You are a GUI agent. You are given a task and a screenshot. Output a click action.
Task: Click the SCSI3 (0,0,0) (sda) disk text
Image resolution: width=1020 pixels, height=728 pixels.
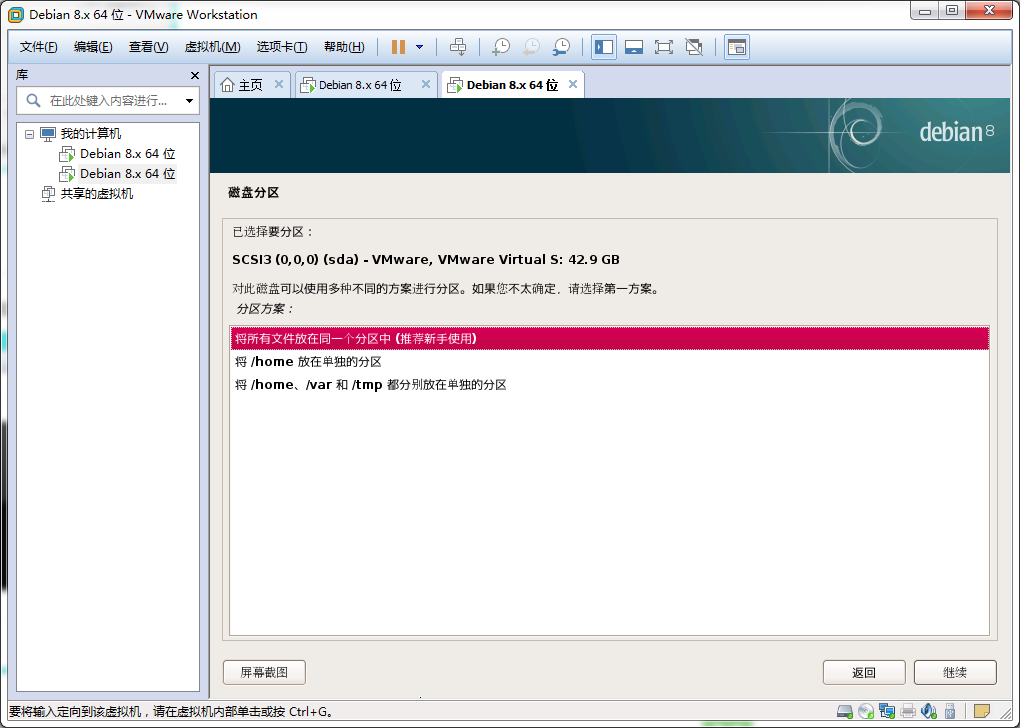(425, 260)
